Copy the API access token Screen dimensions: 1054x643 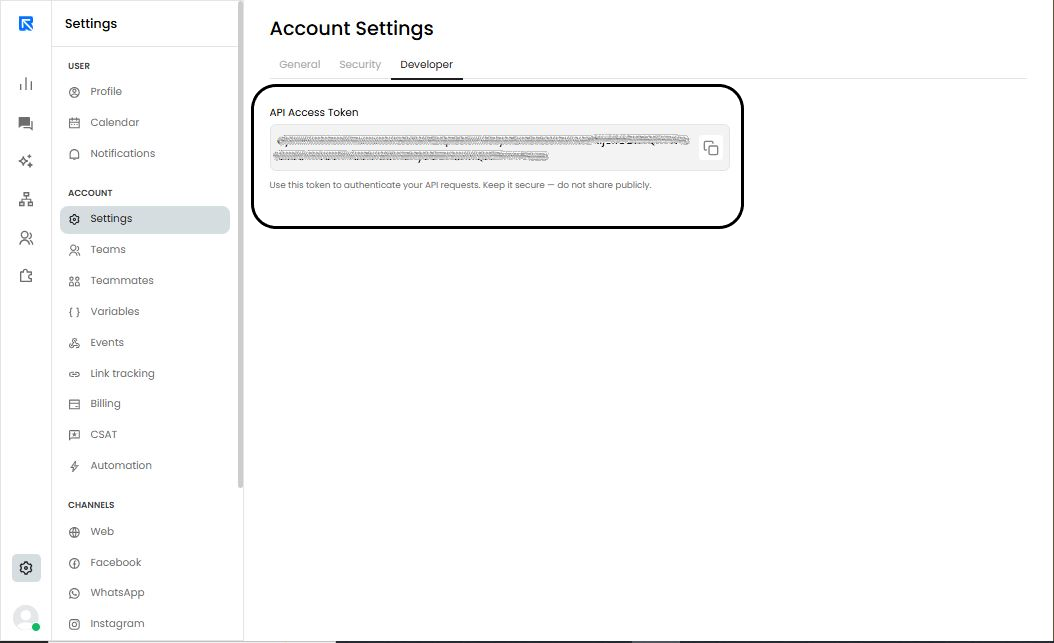pyautogui.click(x=711, y=148)
